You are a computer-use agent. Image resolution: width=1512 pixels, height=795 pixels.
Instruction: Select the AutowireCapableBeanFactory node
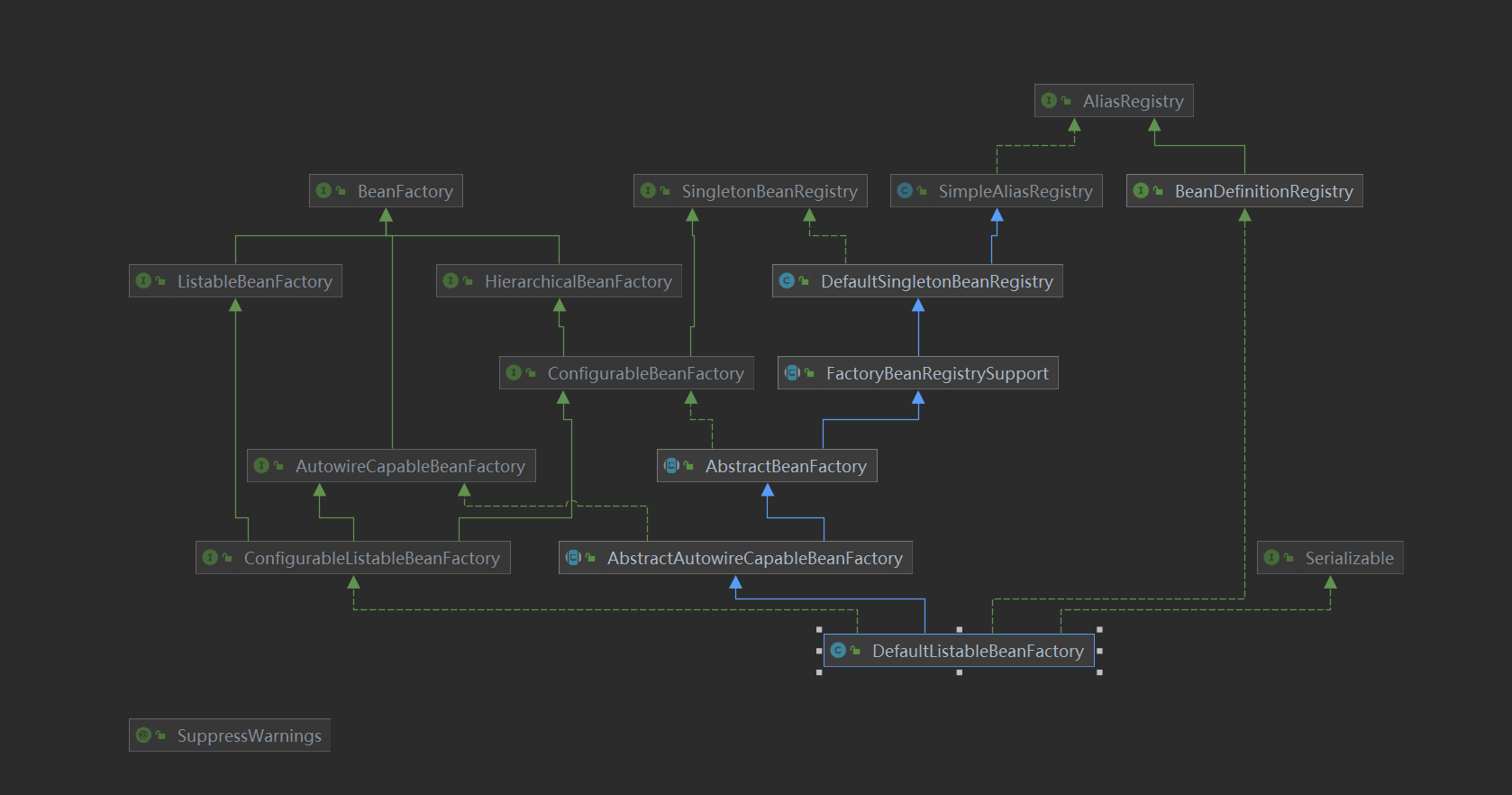point(391,466)
